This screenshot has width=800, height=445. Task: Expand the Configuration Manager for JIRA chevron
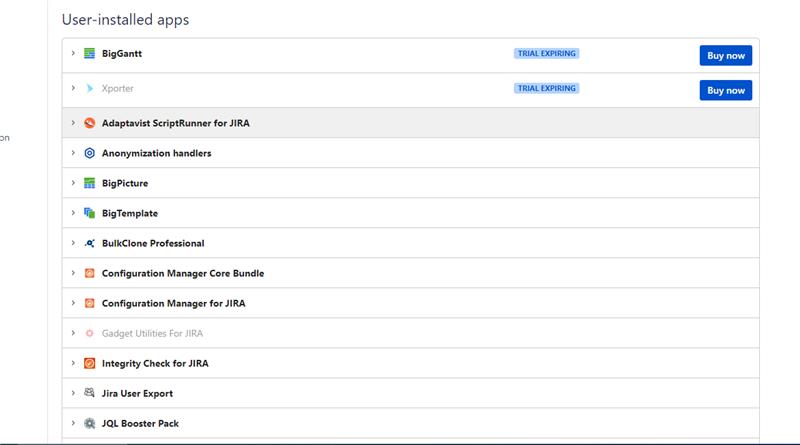(73, 303)
